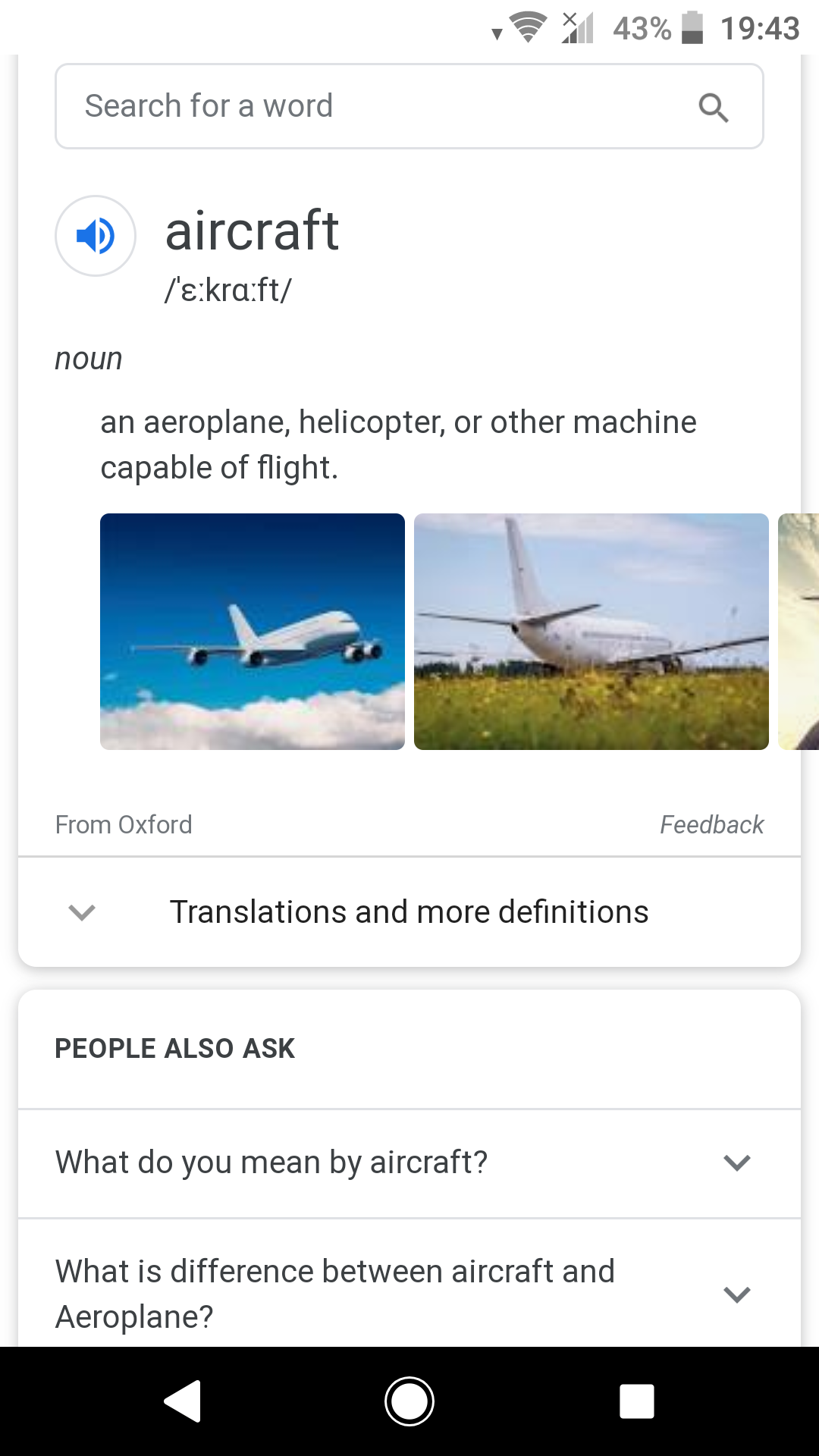This screenshot has width=819, height=1456.
Task: Expand "What do you mean by aircraft?"
Action: [x=409, y=1163]
